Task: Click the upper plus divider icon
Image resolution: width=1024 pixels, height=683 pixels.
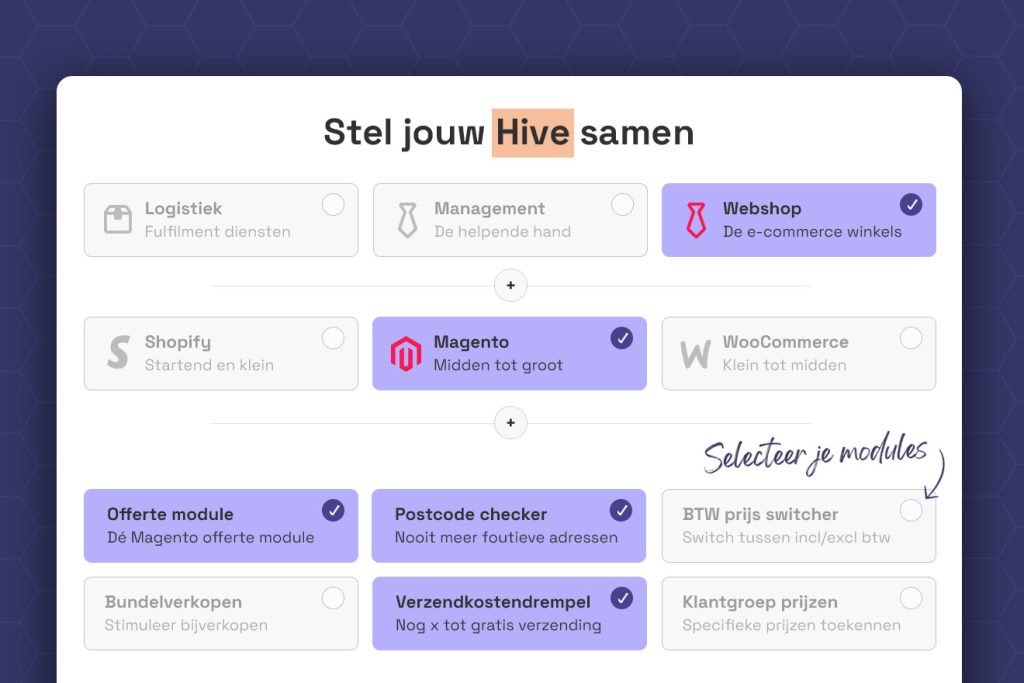Action: coord(510,286)
